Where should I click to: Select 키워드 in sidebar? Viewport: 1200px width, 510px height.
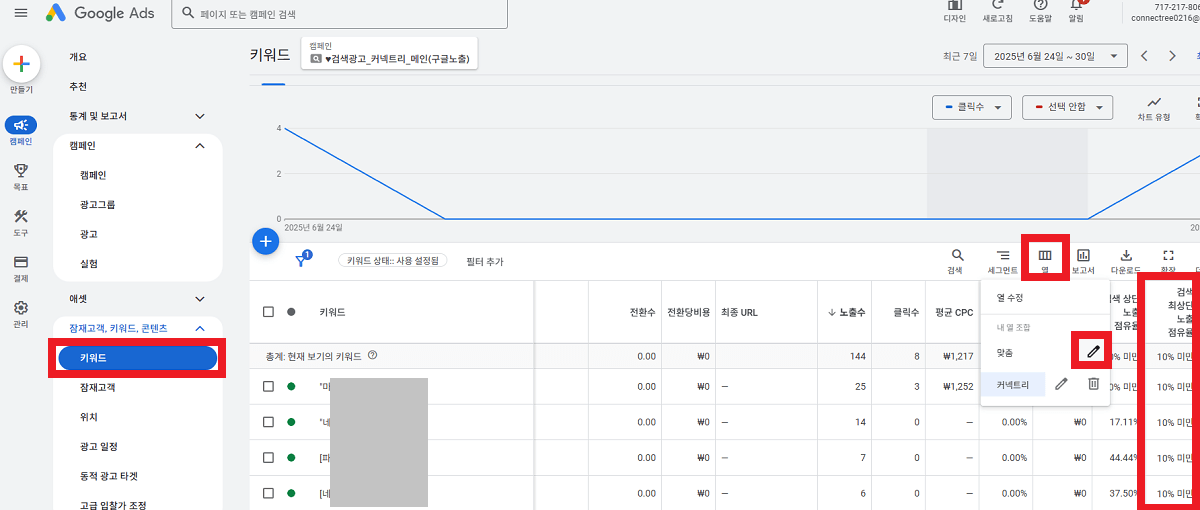coord(137,357)
